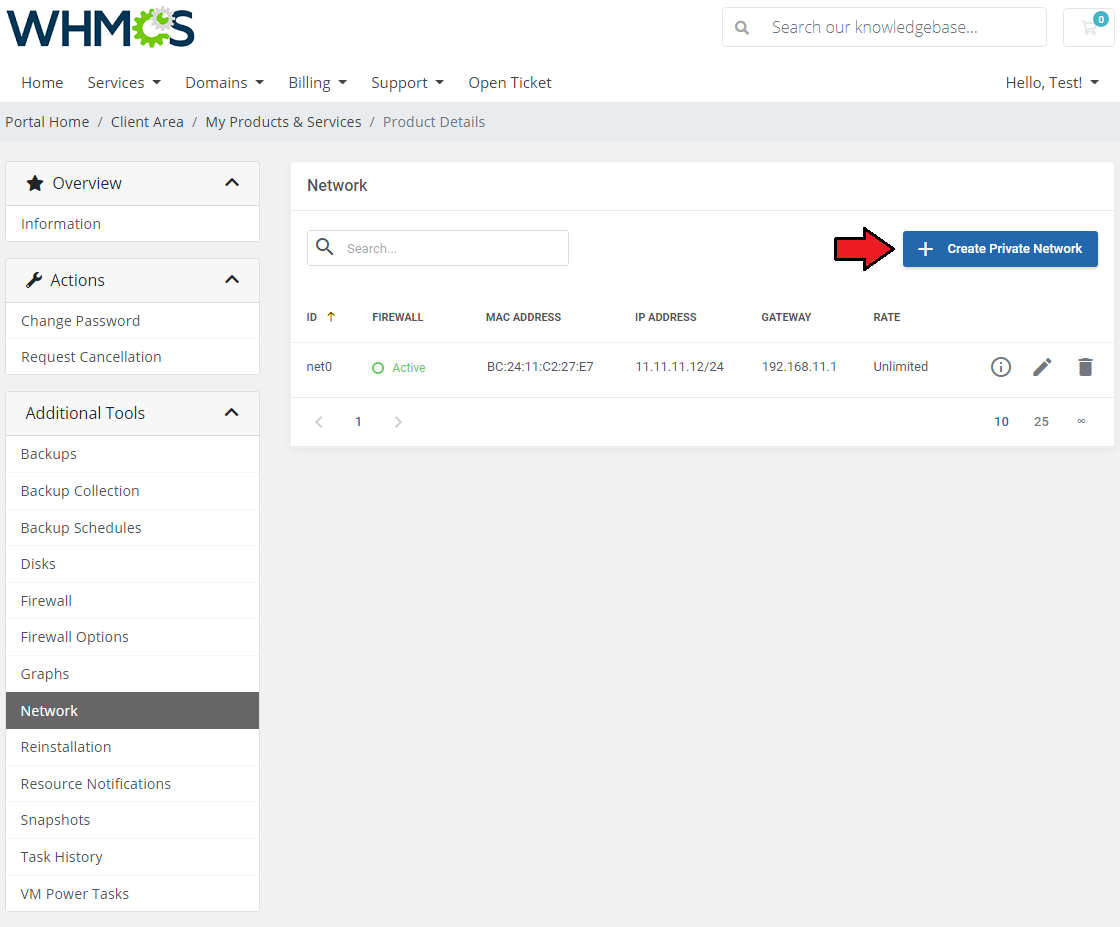Viewport: 1120px width, 927px height.
Task: Show 25 entries per page
Action: [1041, 422]
